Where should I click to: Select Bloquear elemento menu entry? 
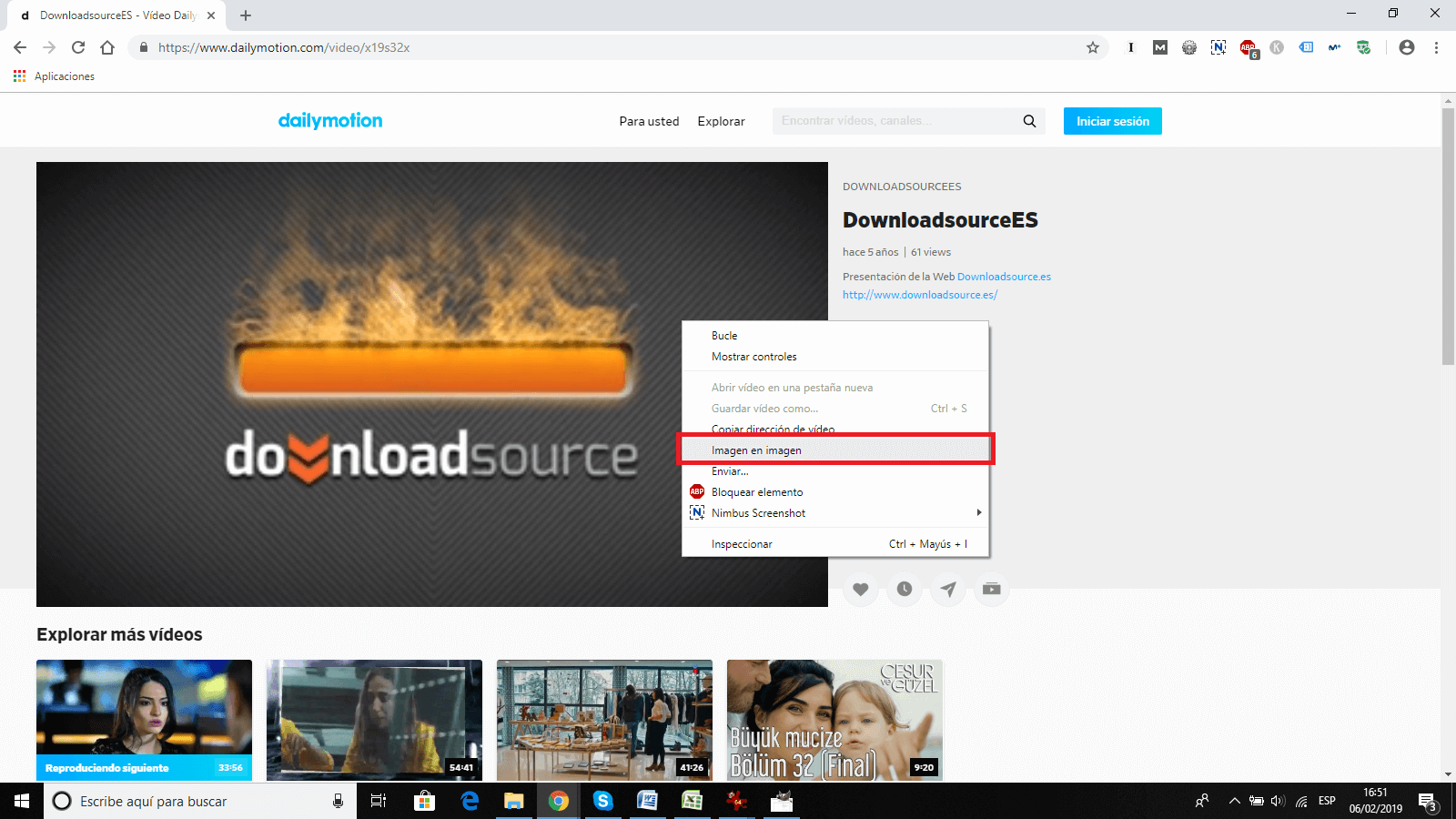pyautogui.click(x=834, y=492)
